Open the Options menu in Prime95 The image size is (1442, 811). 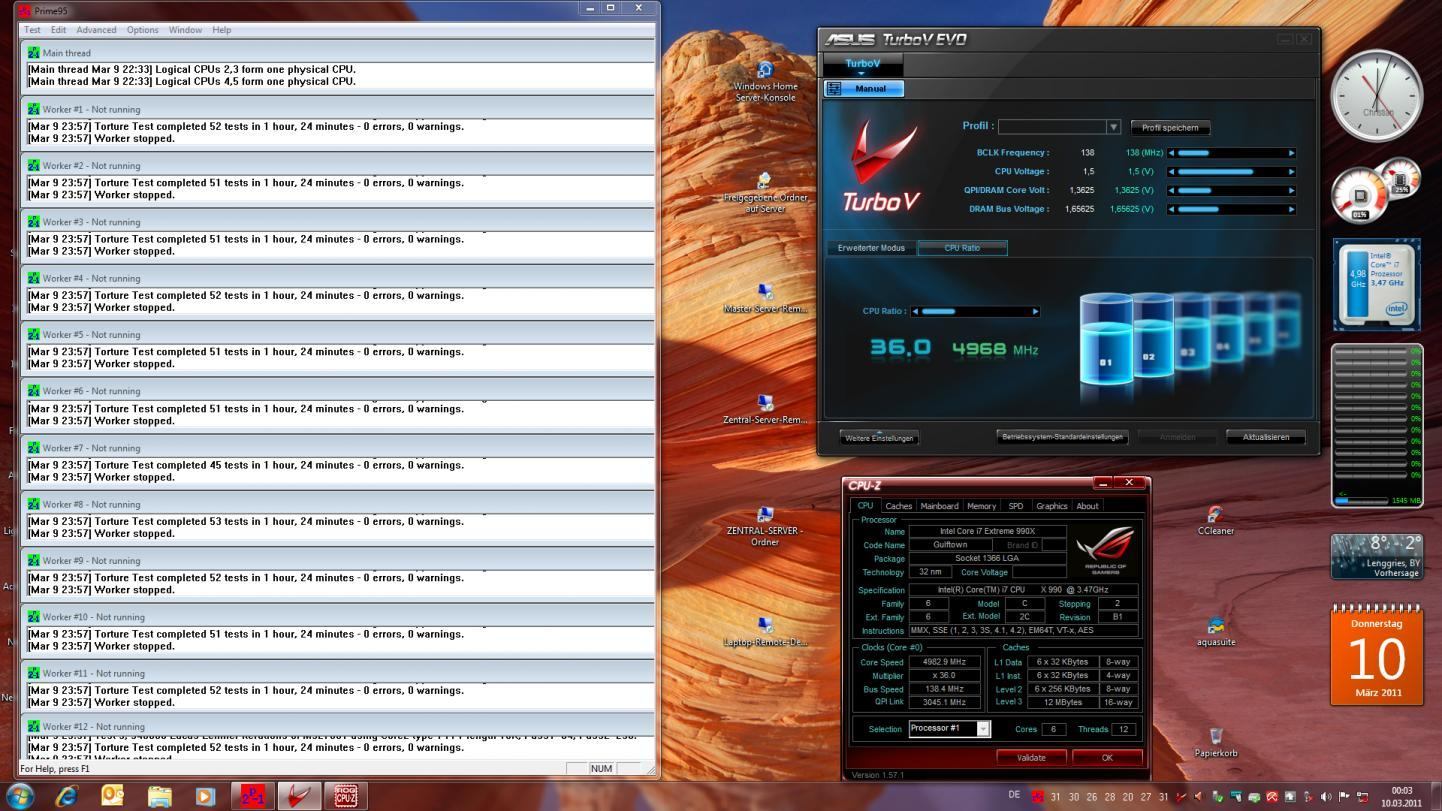[142, 30]
